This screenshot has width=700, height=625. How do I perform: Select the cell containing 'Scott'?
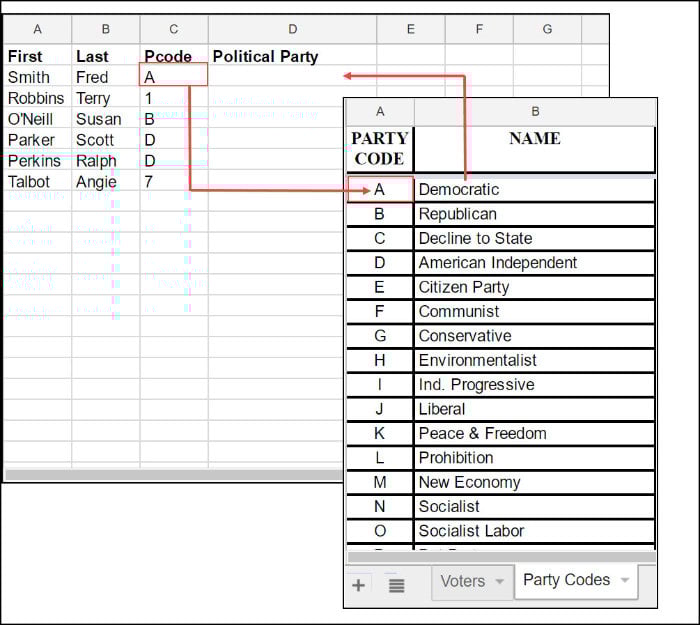pyautogui.click(x=106, y=140)
